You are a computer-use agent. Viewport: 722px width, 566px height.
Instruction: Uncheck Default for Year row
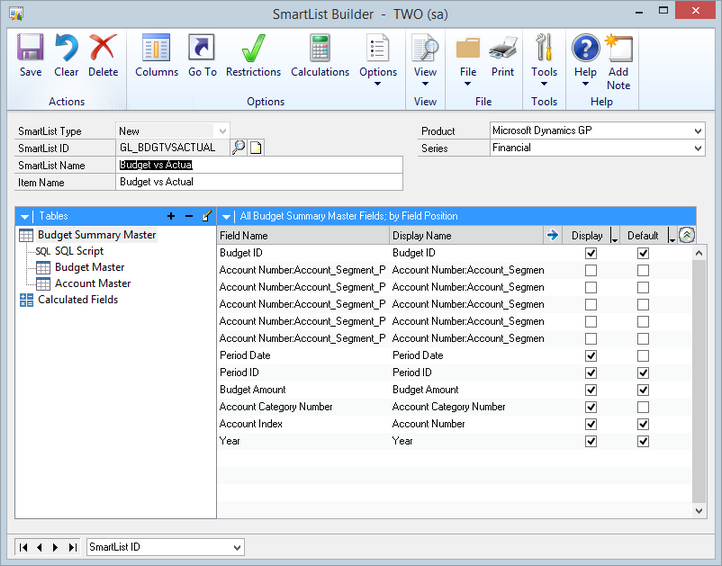[x=643, y=441]
